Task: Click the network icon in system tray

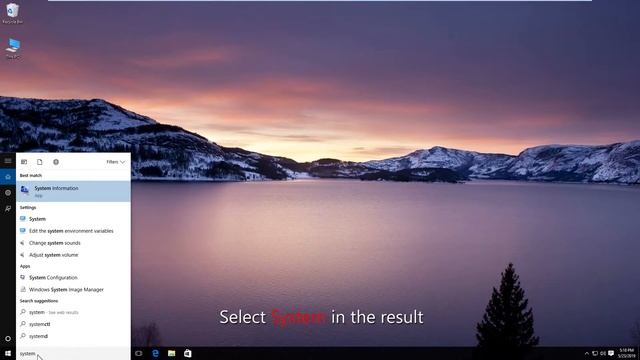Action: click(595, 353)
